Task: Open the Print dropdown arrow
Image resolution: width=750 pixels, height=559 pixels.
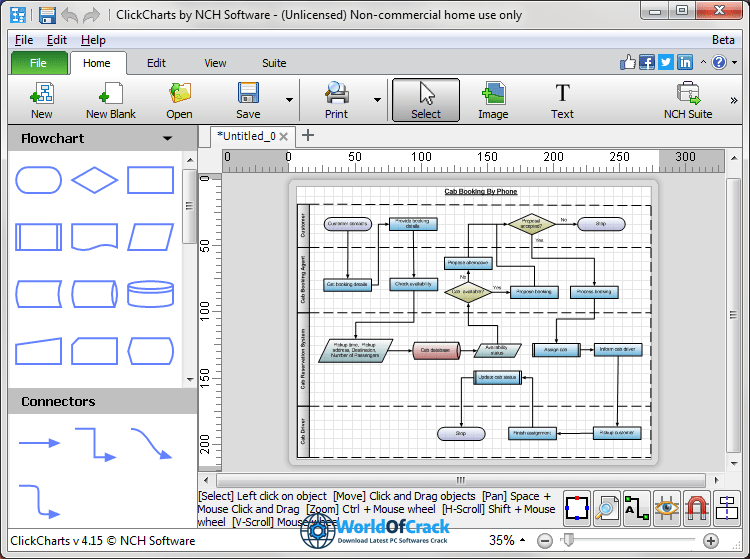Action: pos(377,100)
